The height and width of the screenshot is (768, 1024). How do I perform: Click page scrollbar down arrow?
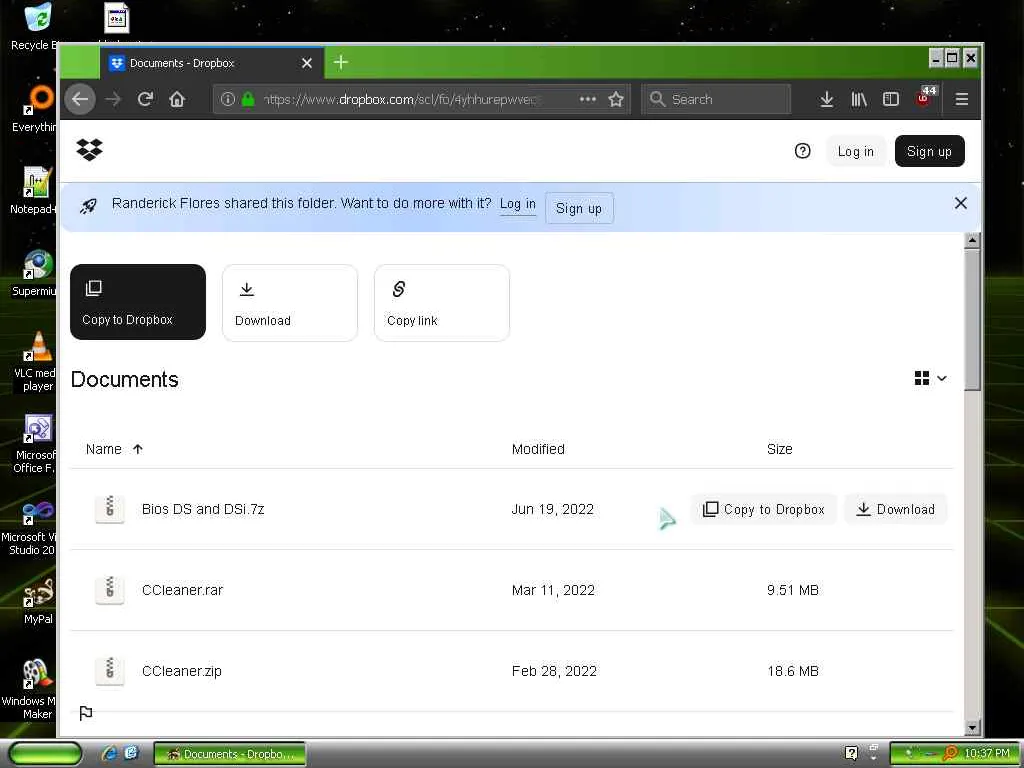click(x=972, y=728)
